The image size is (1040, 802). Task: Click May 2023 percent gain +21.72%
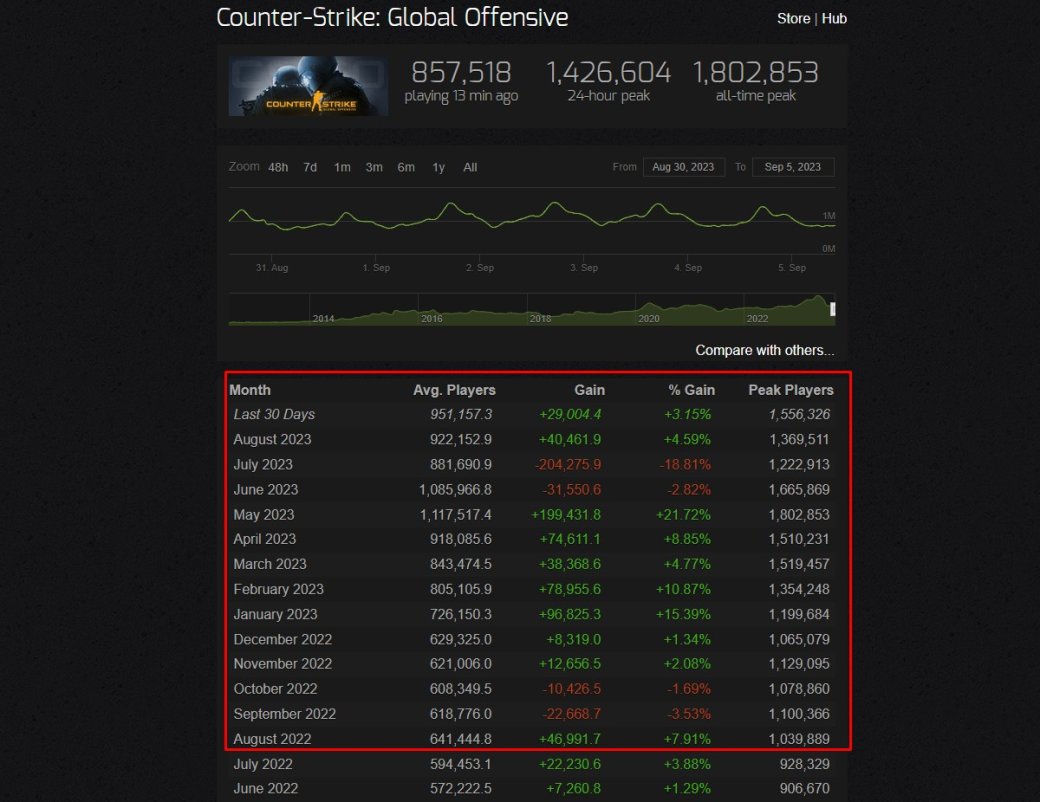click(683, 515)
